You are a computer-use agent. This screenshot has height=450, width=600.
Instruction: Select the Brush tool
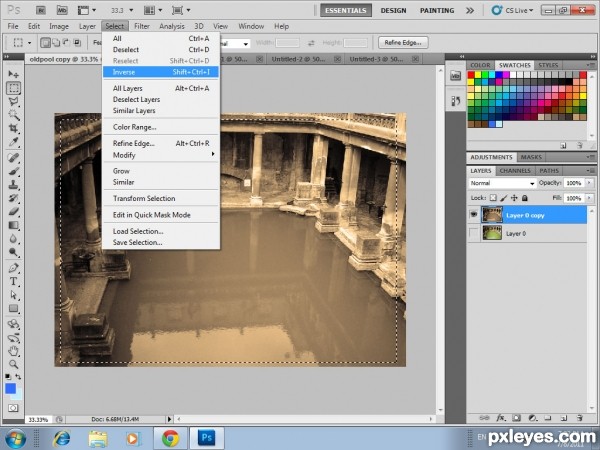(x=13, y=171)
